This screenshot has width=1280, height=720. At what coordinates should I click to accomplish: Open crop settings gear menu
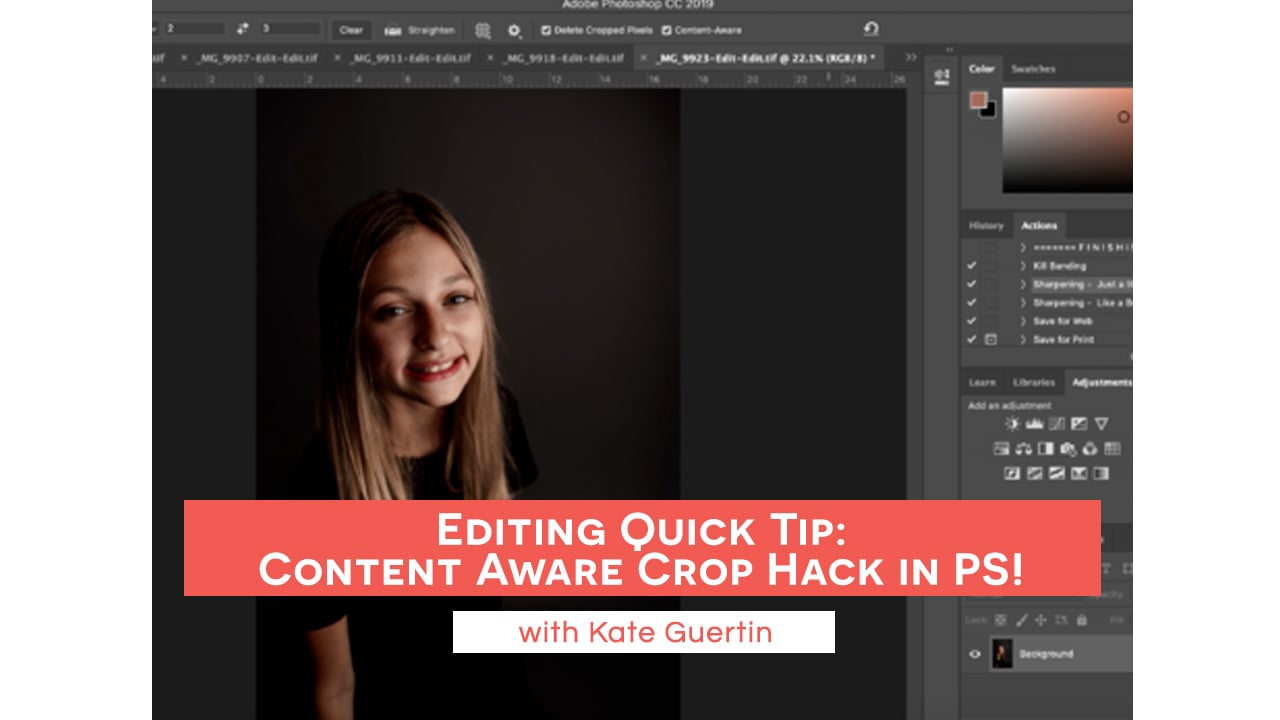(514, 30)
